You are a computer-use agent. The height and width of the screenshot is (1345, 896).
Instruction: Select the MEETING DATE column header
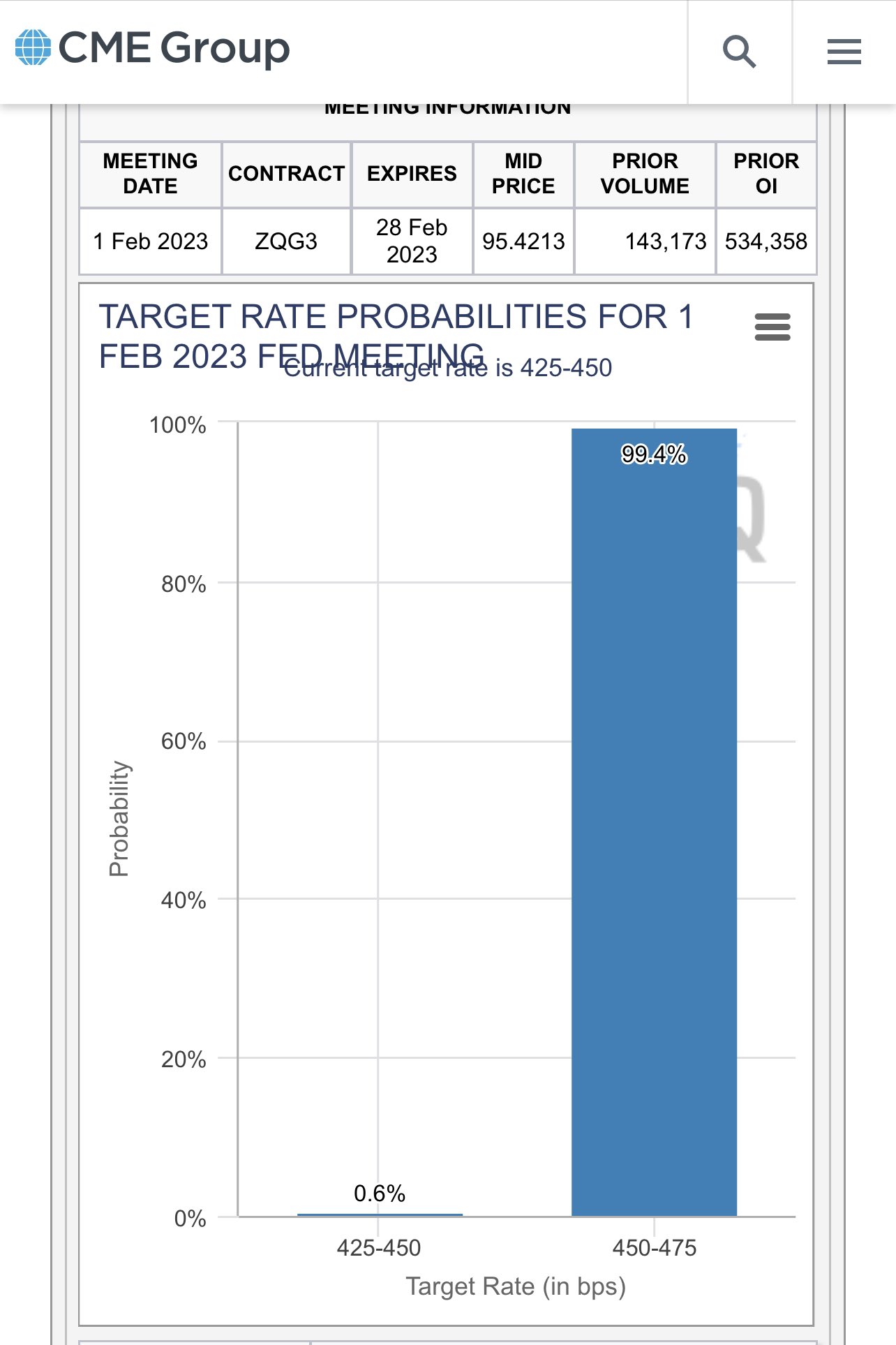pyautogui.click(x=150, y=174)
